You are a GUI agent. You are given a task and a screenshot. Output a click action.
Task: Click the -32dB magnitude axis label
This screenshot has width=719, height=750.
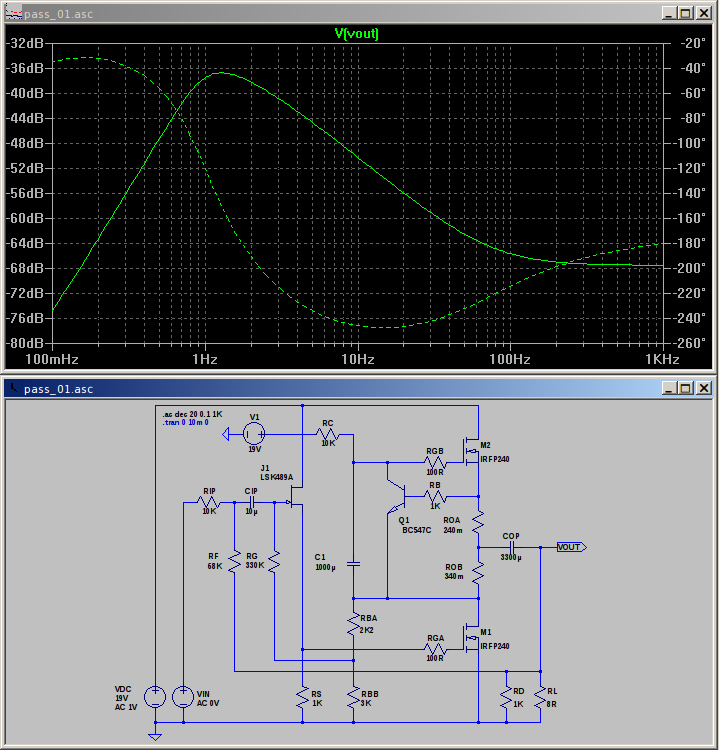point(25,43)
